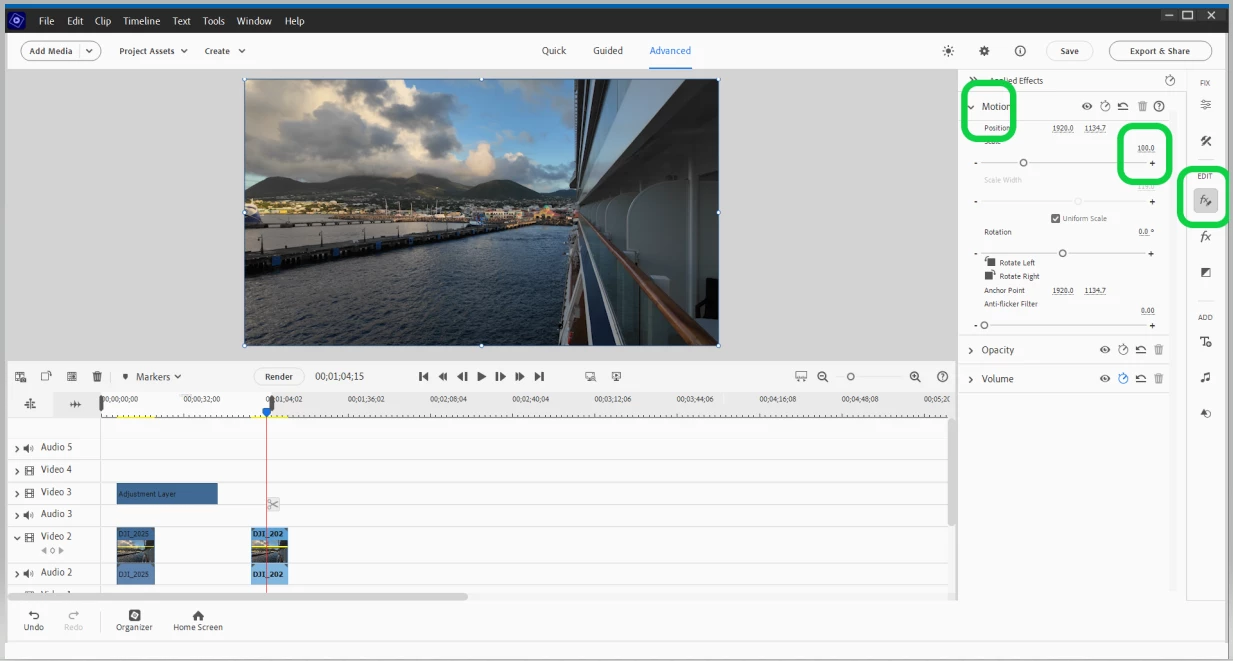Click the timeline trash delete icon

[x=97, y=377]
